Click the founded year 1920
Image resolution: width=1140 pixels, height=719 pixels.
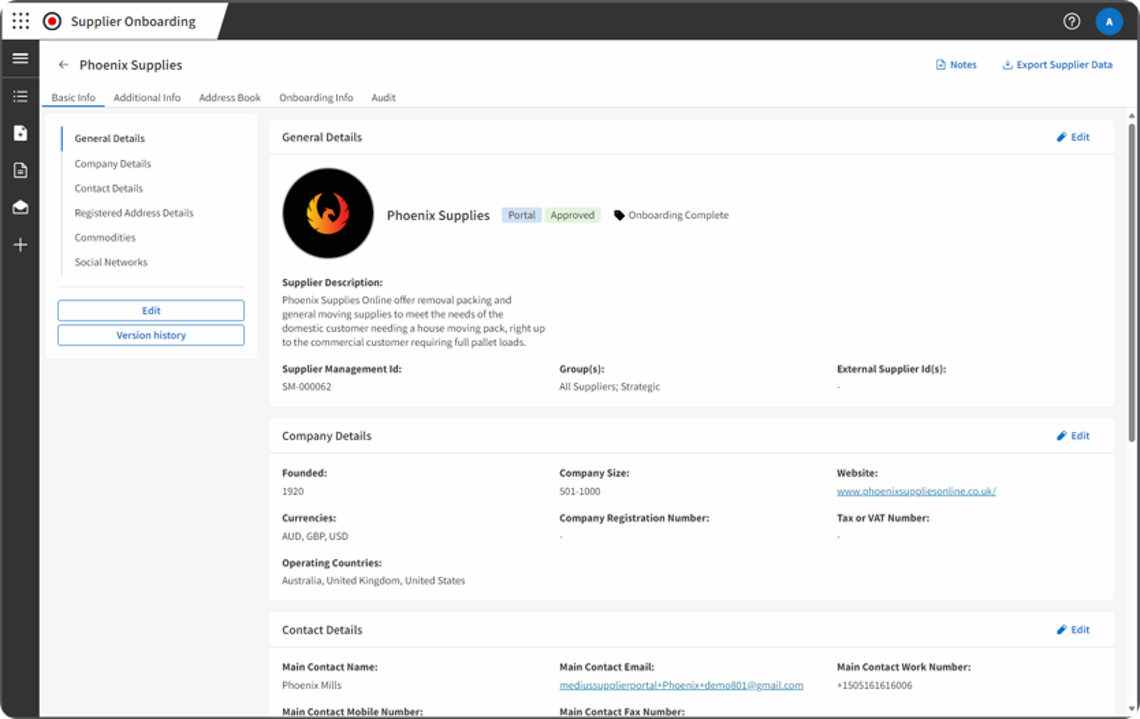(x=293, y=491)
